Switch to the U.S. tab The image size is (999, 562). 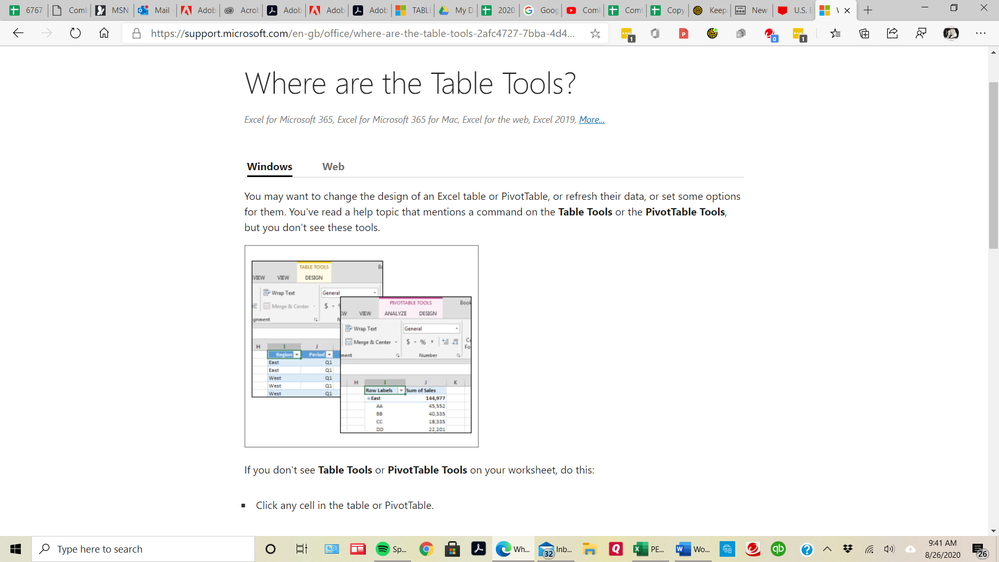point(794,10)
